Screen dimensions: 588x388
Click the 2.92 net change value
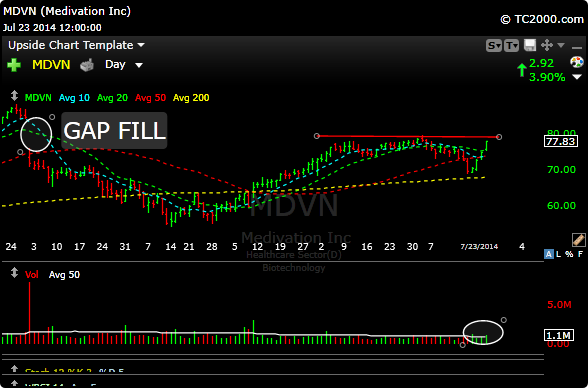[x=541, y=63]
